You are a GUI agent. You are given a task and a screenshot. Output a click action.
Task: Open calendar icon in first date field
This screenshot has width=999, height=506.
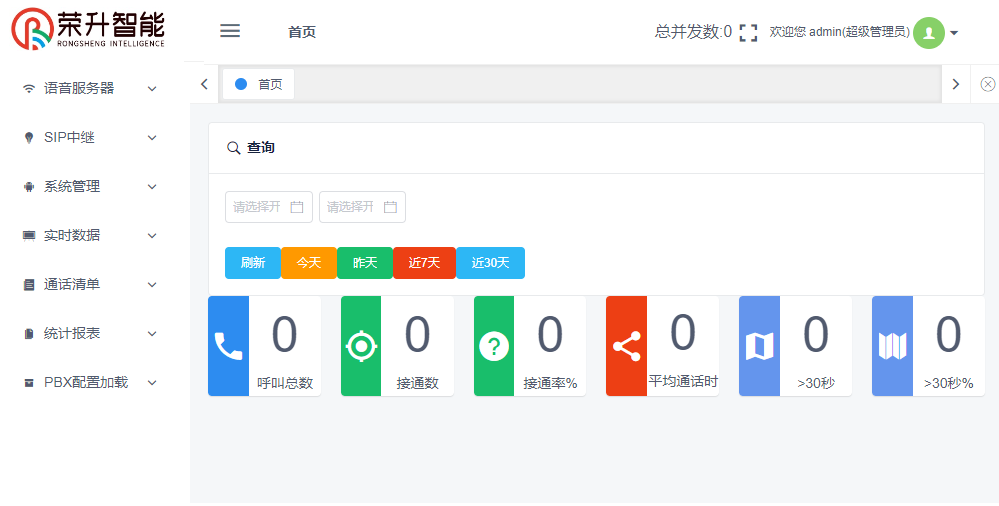(x=297, y=207)
